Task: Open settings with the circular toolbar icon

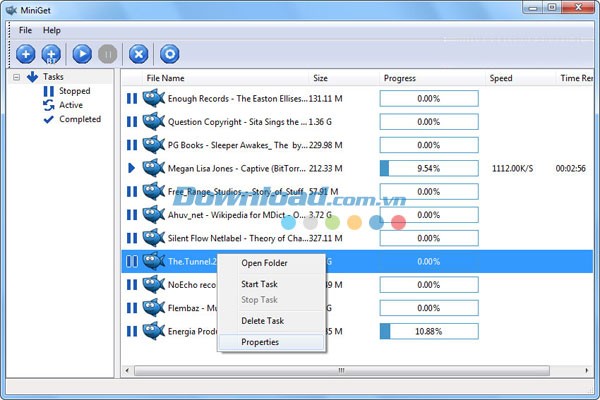Action: click(169, 54)
